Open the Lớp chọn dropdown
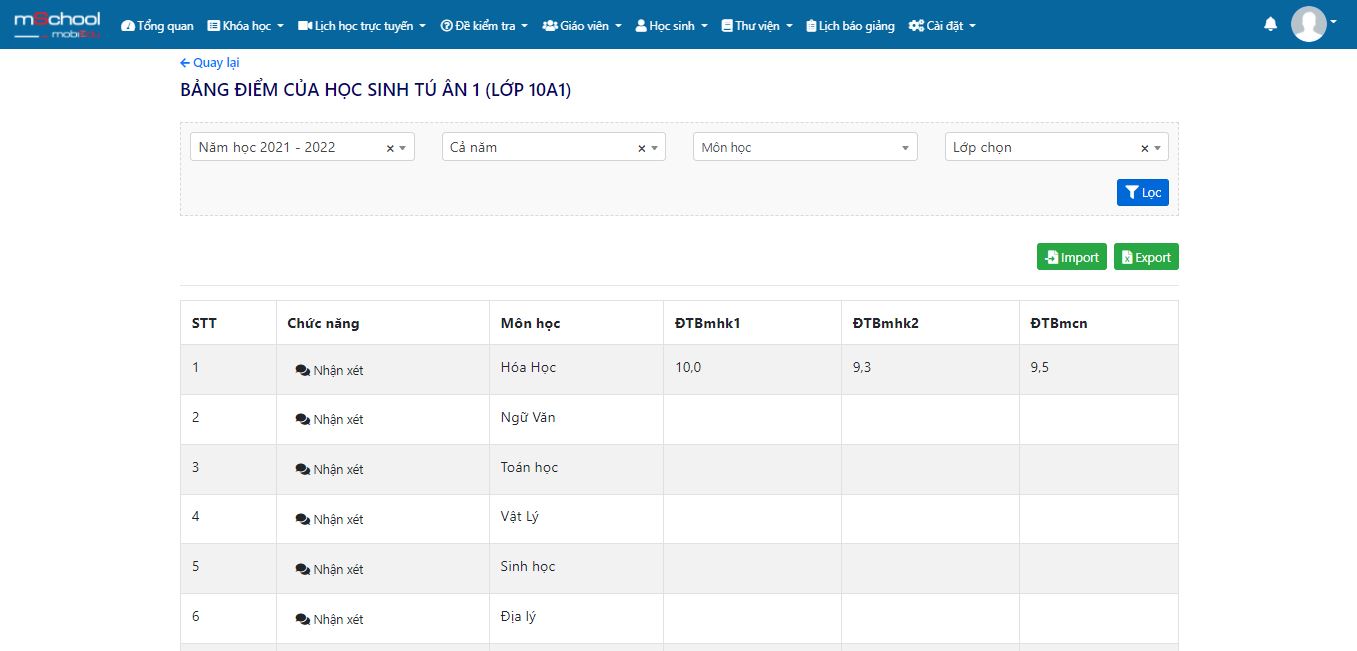Viewport: 1357px width, 651px height. 1056,147
